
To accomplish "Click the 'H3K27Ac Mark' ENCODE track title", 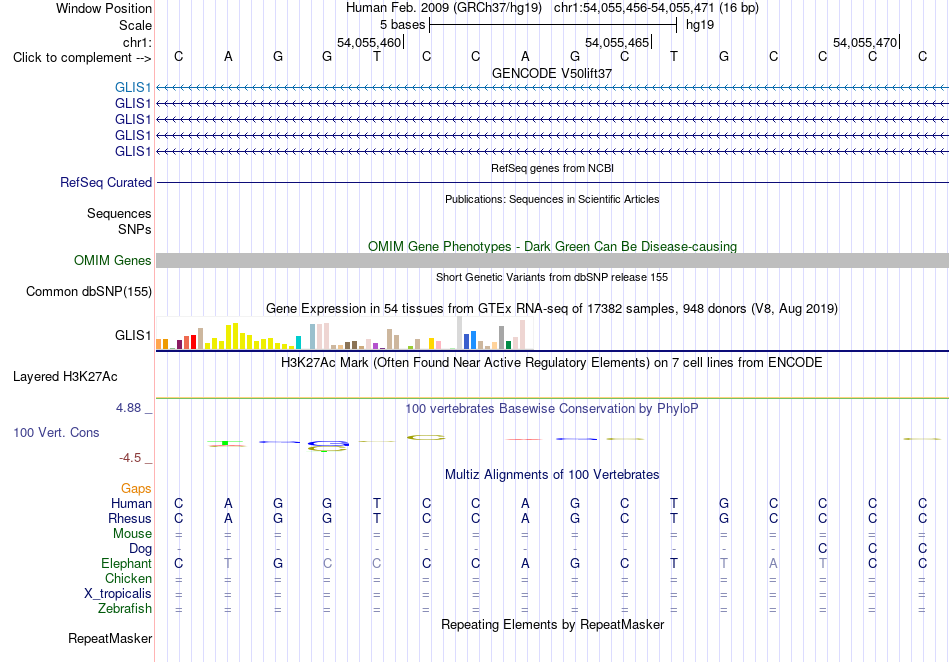I will pyautogui.click(x=552, y=363).
